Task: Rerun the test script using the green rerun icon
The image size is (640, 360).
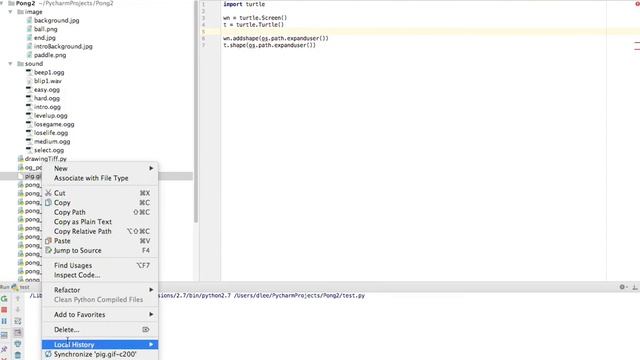Action: pos(4,299)
